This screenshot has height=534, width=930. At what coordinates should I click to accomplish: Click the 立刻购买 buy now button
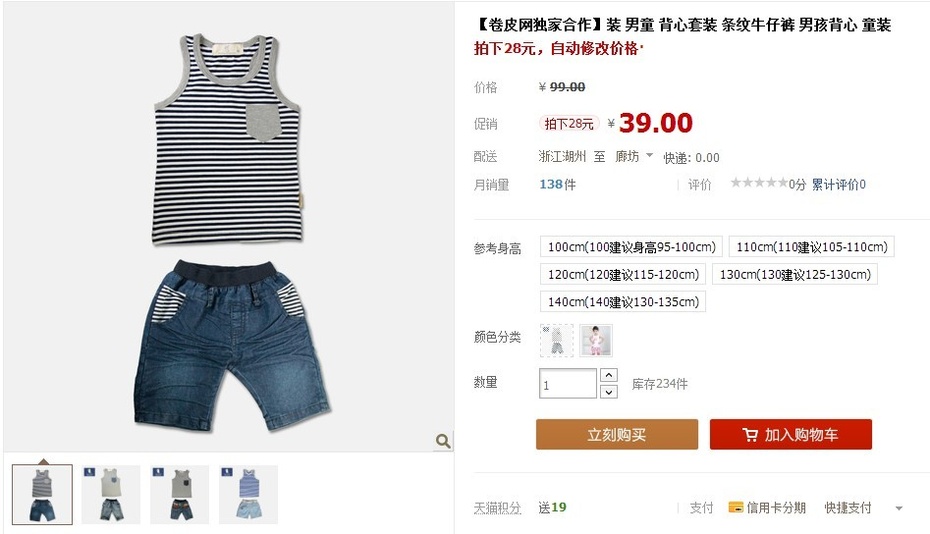(617, 434)
